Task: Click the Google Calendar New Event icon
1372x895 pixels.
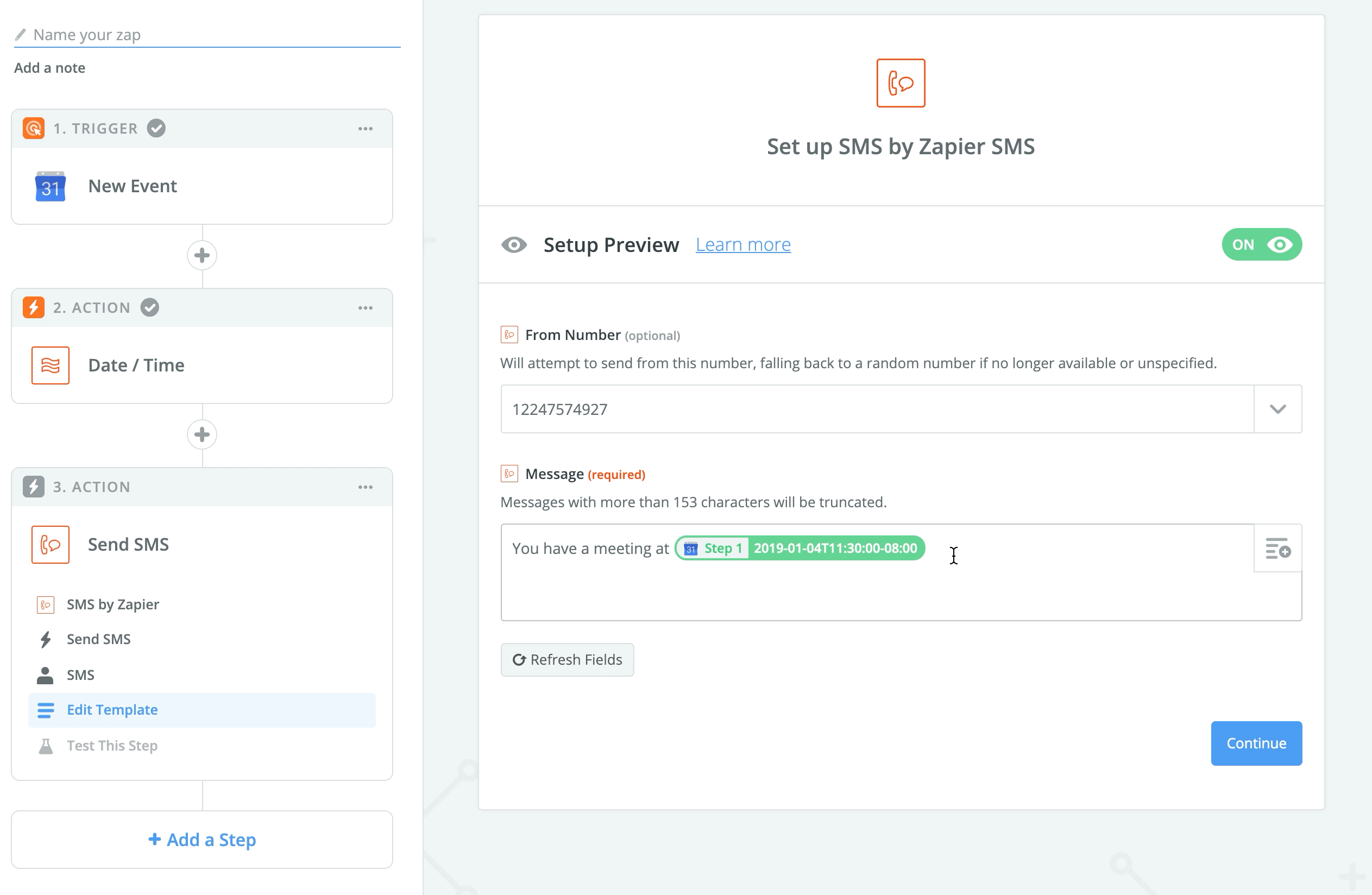Action: click(x=50, y=186)
